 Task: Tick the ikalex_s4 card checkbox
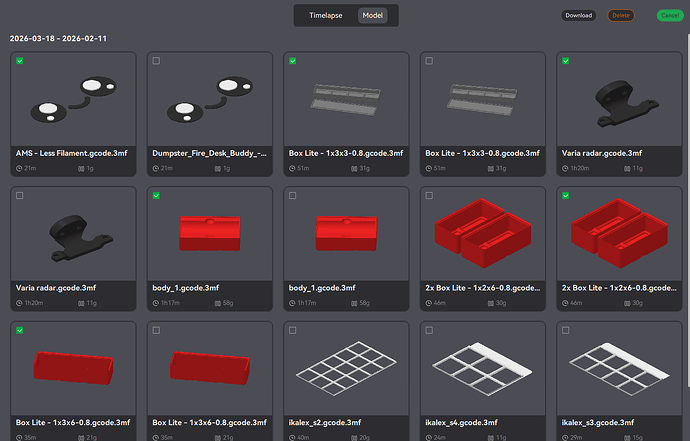coord(429,330)
